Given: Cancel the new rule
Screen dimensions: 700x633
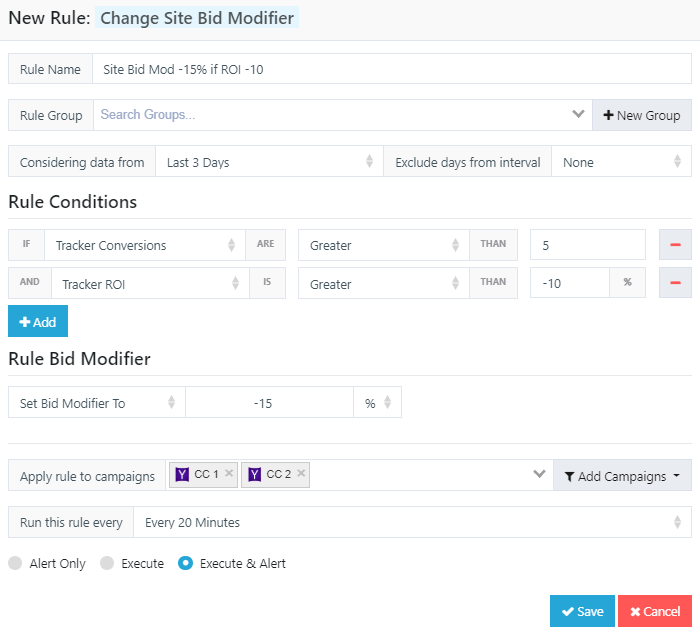Looking at the screenshot, I should click(655, 611).
